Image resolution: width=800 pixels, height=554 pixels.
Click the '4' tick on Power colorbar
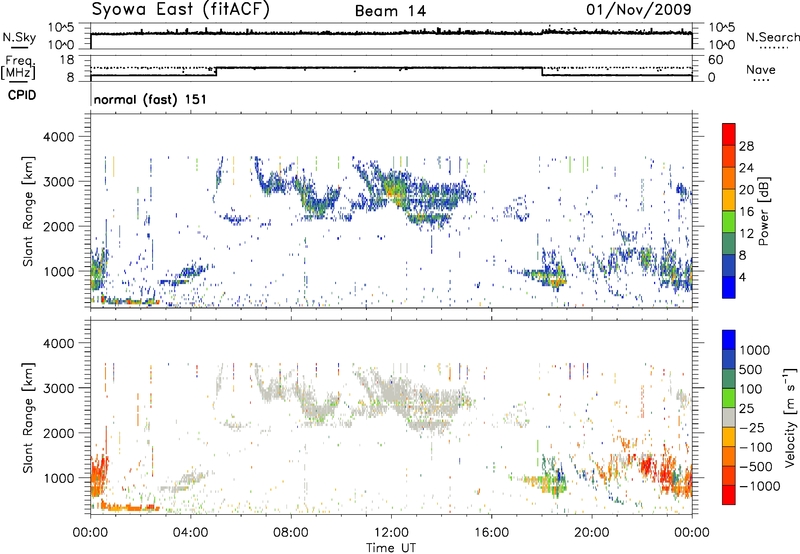tap(743, 277)
